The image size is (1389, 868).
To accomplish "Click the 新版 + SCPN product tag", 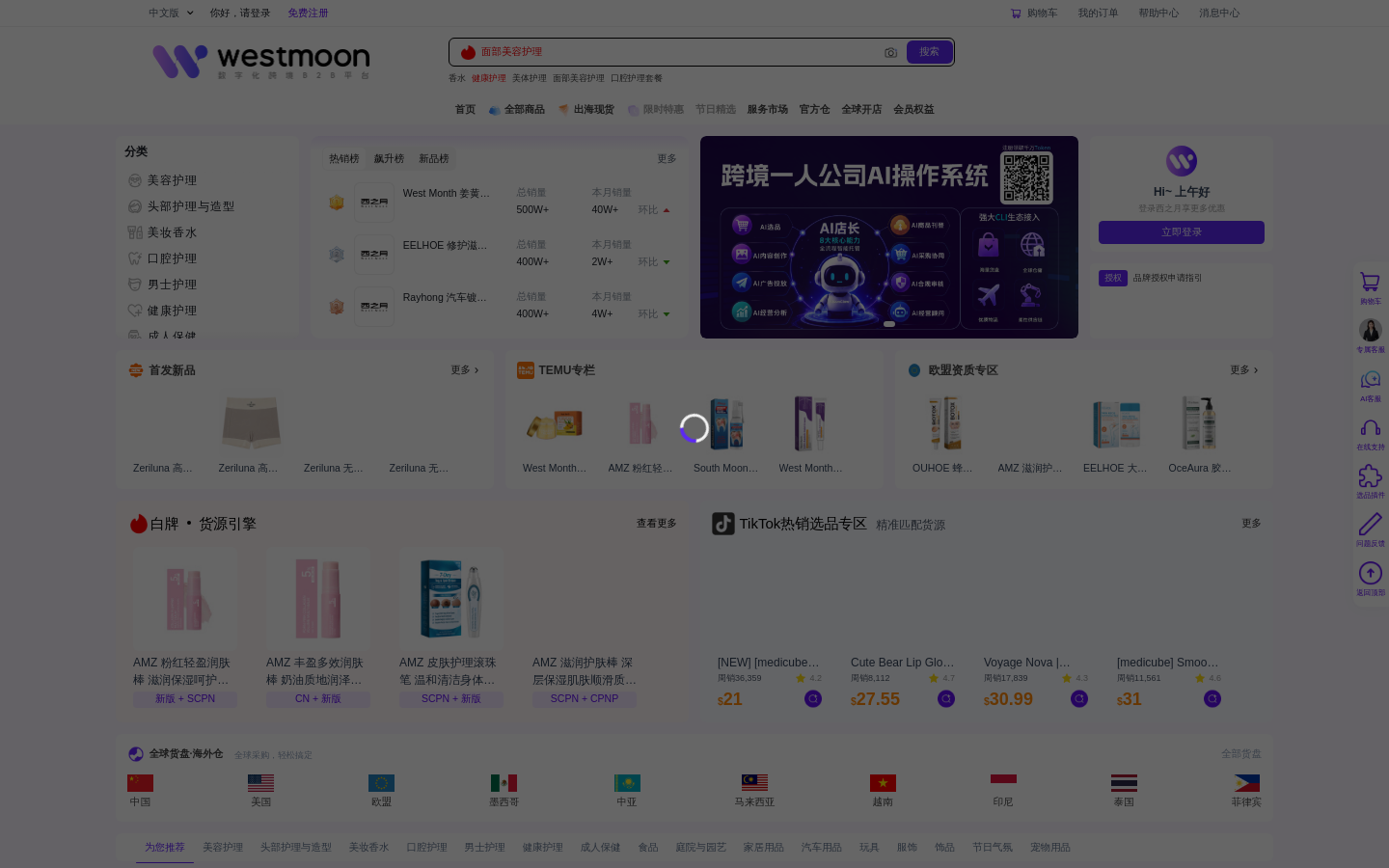I will pyautogui.click(x=185, y=699).
